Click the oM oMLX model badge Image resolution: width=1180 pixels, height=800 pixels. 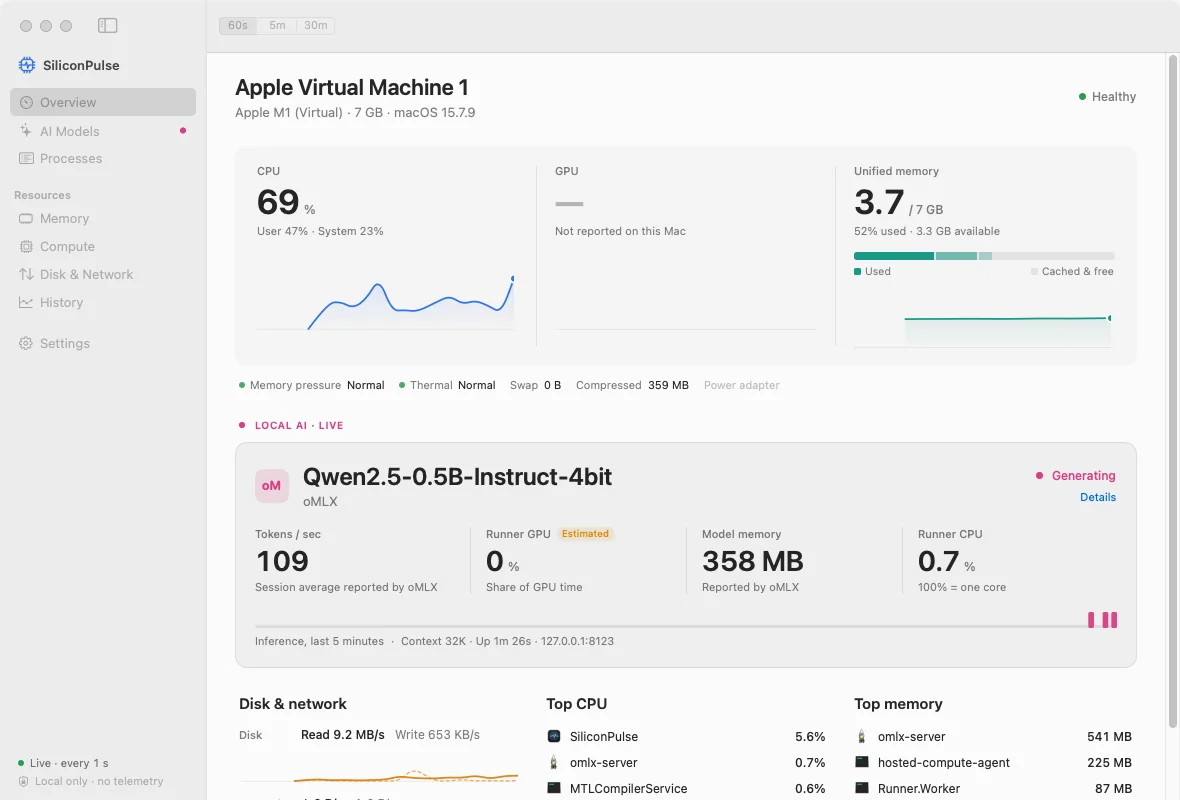[272, 486]
